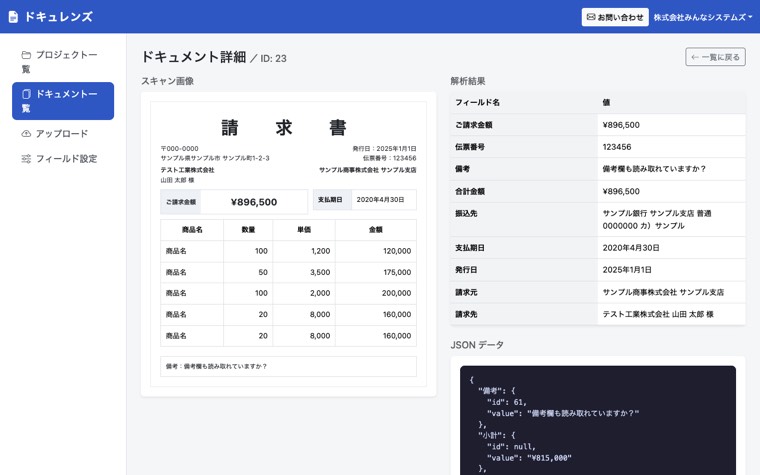Click the 伝票番号 value 123456
This screenshot has width=760, height=475.
click(x=617, y=147)
